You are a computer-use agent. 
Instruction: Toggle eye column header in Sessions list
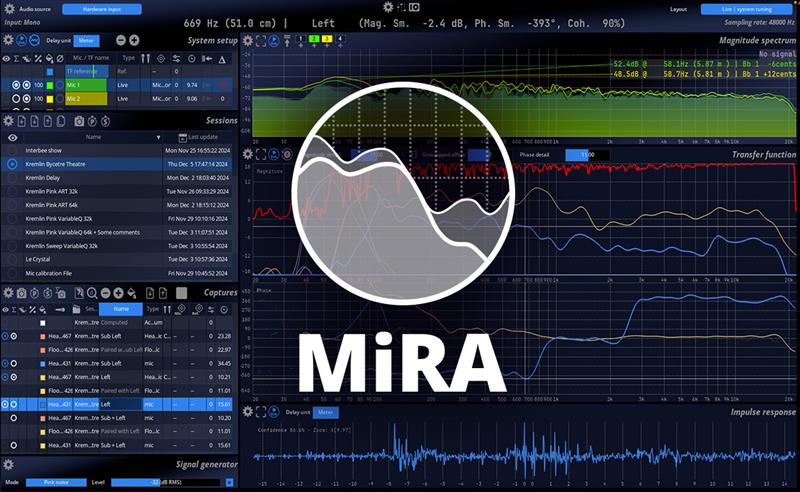[x=13, y=137]
